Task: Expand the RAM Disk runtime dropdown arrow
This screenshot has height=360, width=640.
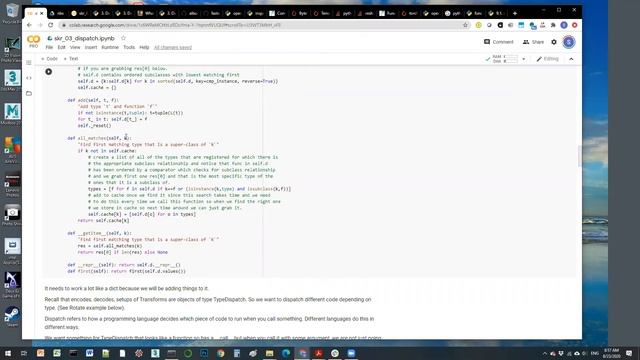Action: (x=524, y=59)
